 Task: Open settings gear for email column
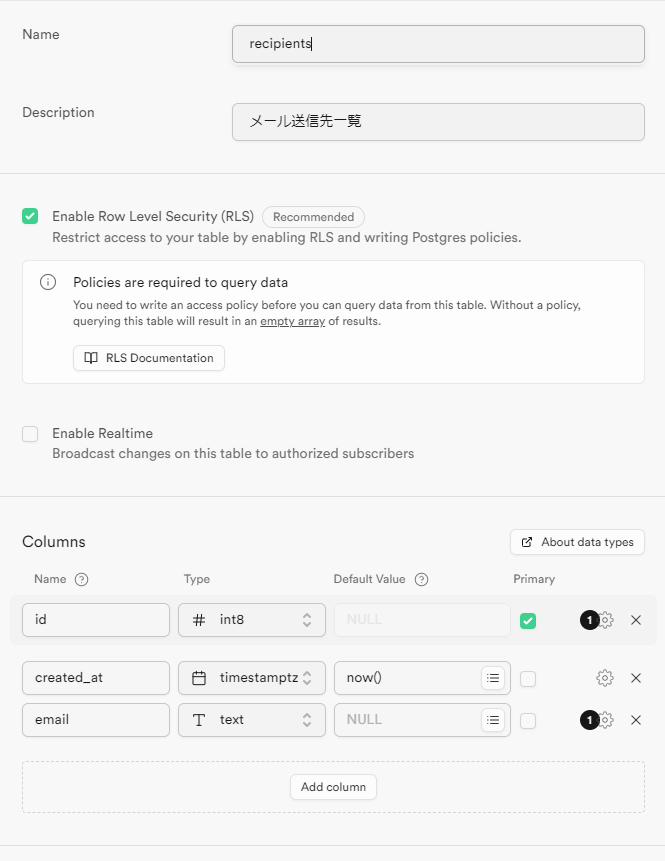(x=605, y=720)
